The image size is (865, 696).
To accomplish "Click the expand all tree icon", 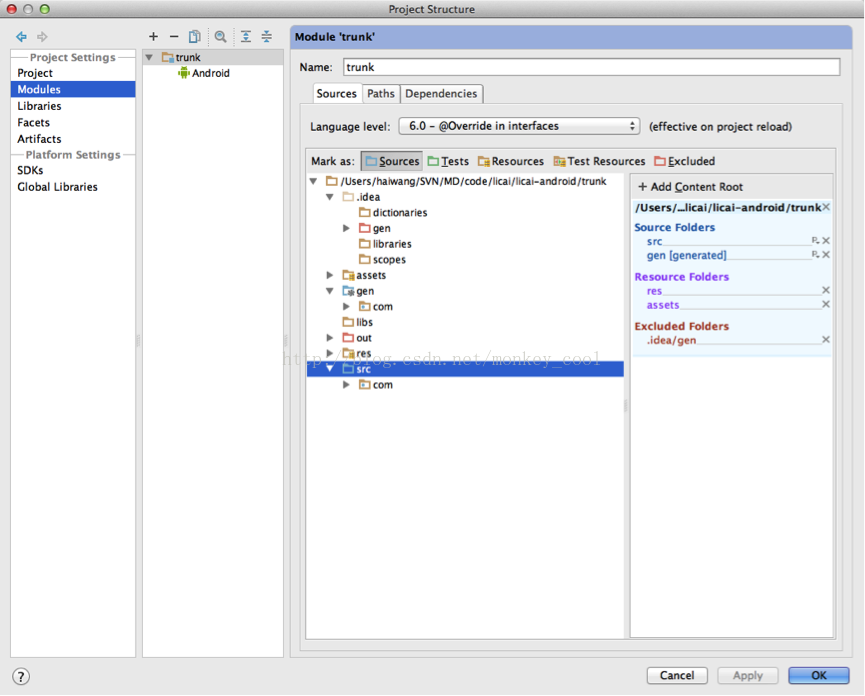I will click(x=246, y=37).
